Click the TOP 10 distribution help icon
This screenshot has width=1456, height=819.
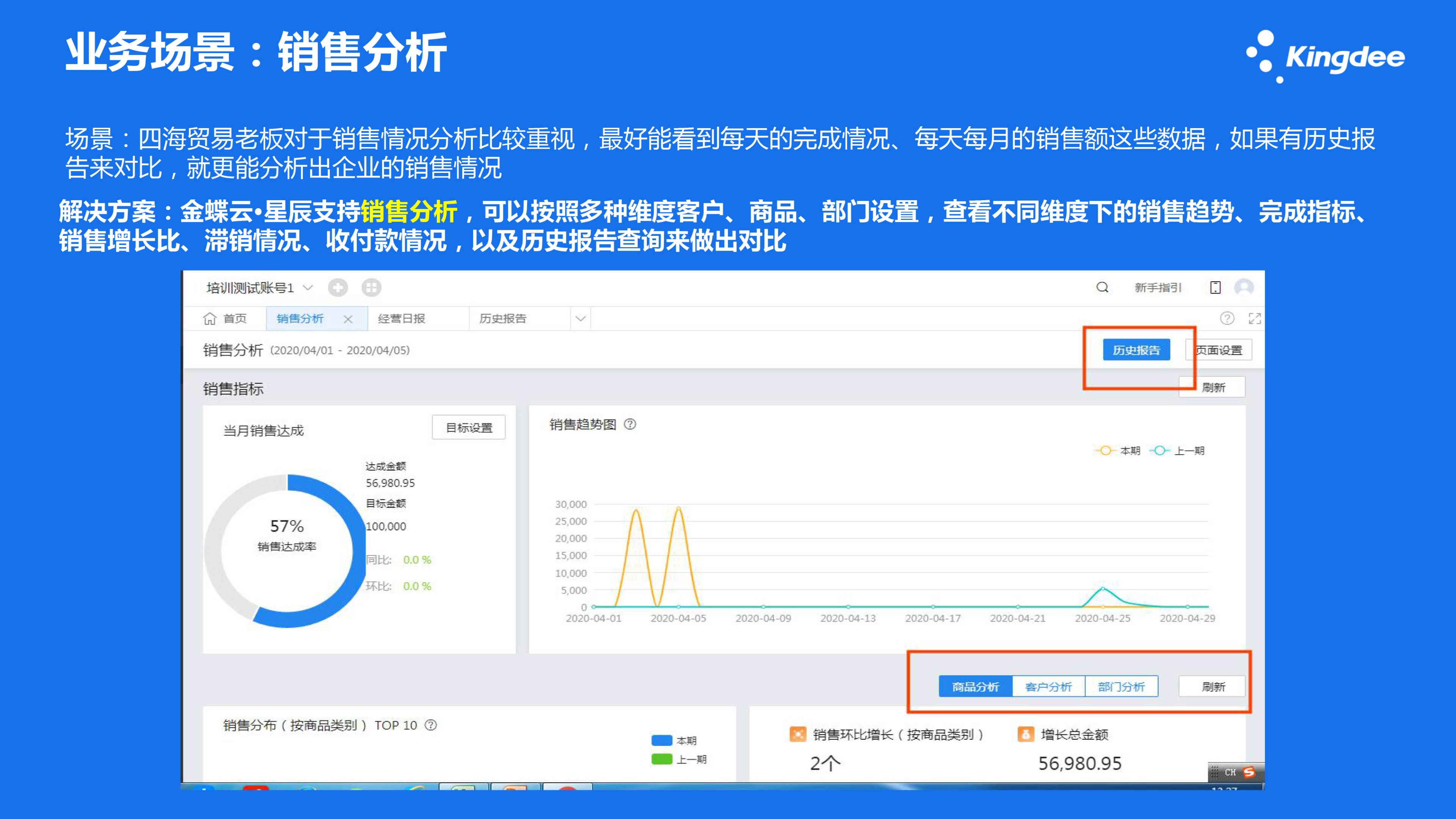(431, 725)
